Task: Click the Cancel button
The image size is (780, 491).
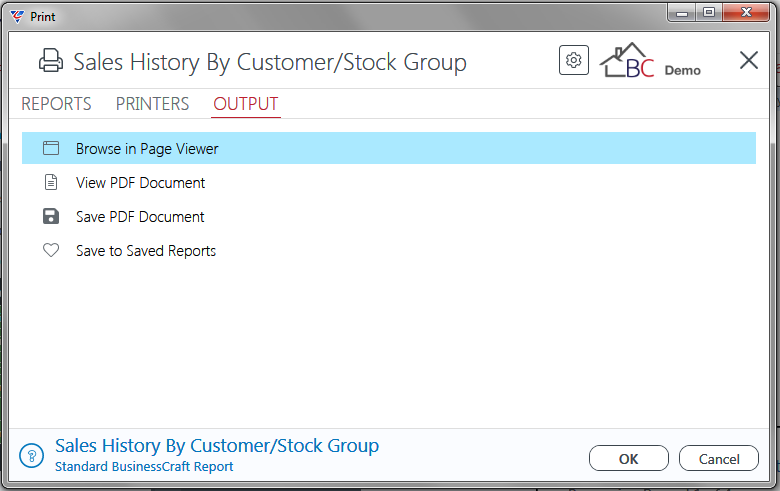Action: coord(719,458)
